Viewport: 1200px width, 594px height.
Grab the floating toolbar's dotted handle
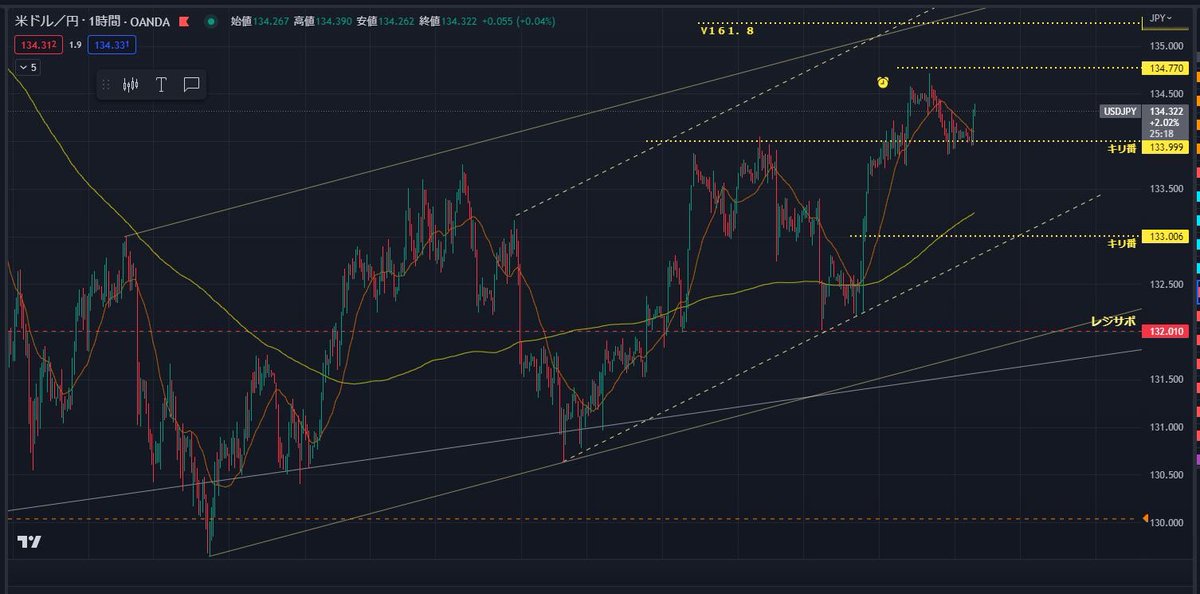click(106, 85)
